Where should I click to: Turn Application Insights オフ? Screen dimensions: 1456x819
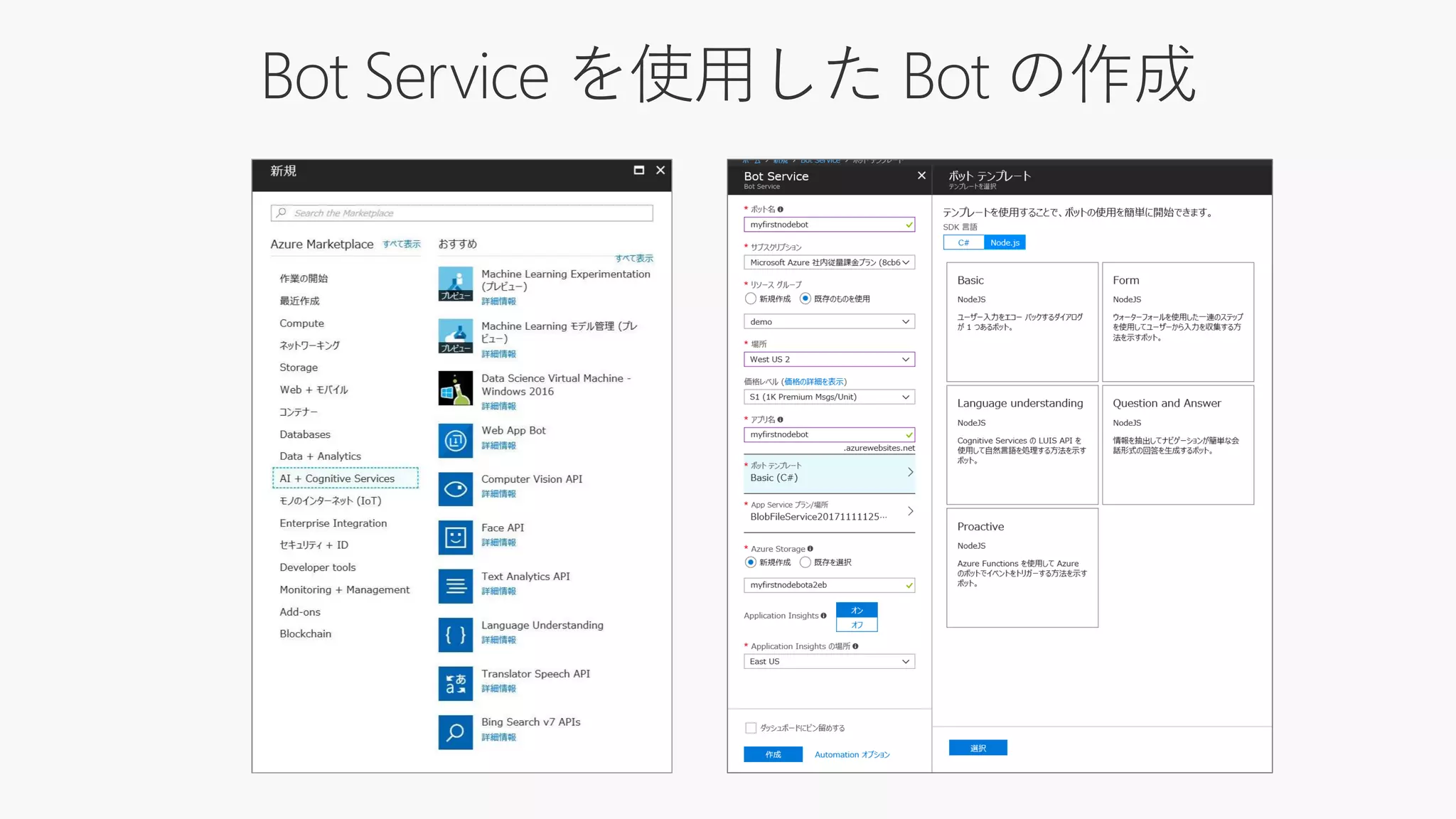click(x=857, y=625)
